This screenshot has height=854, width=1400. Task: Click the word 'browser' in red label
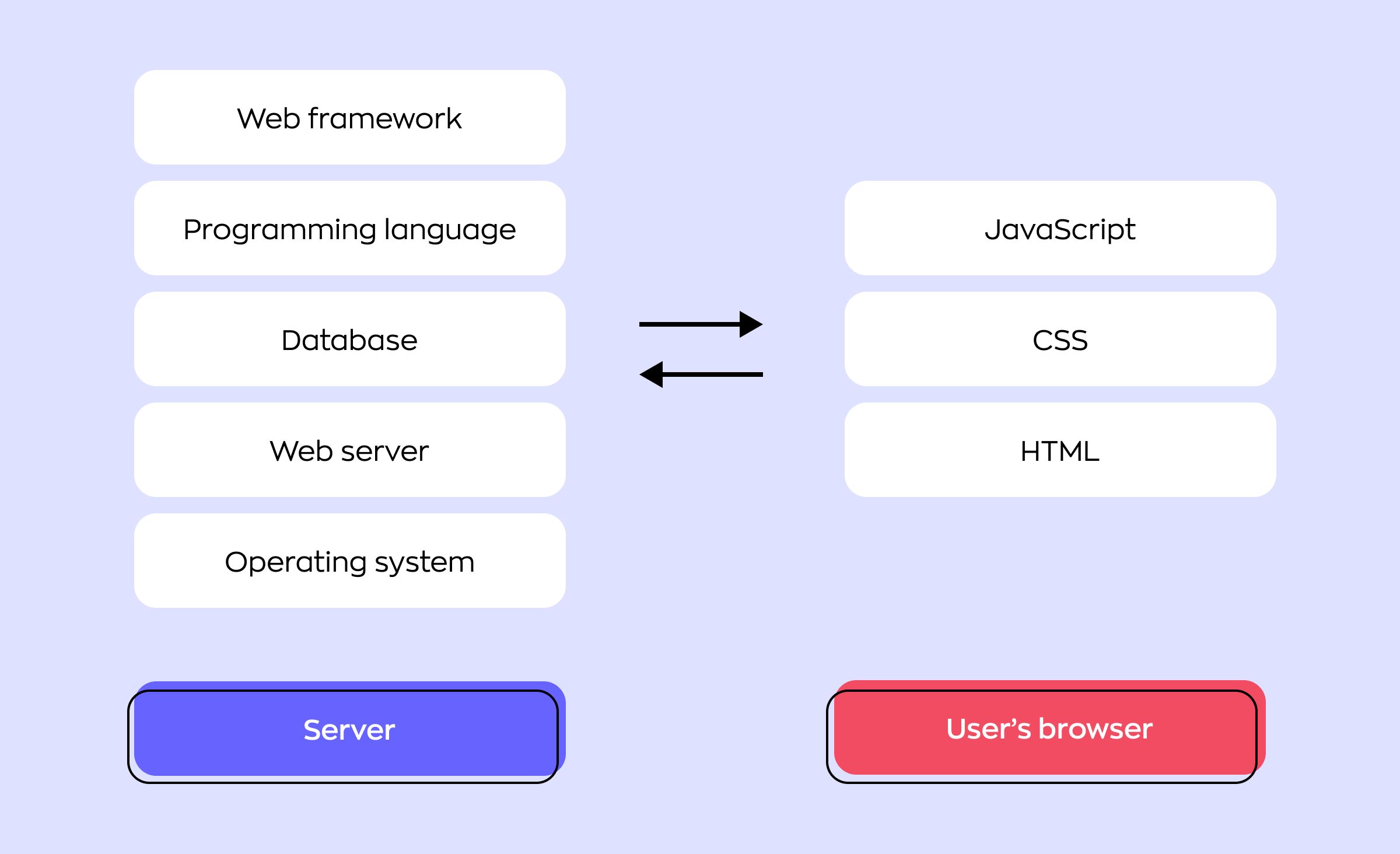point(1095,729)
